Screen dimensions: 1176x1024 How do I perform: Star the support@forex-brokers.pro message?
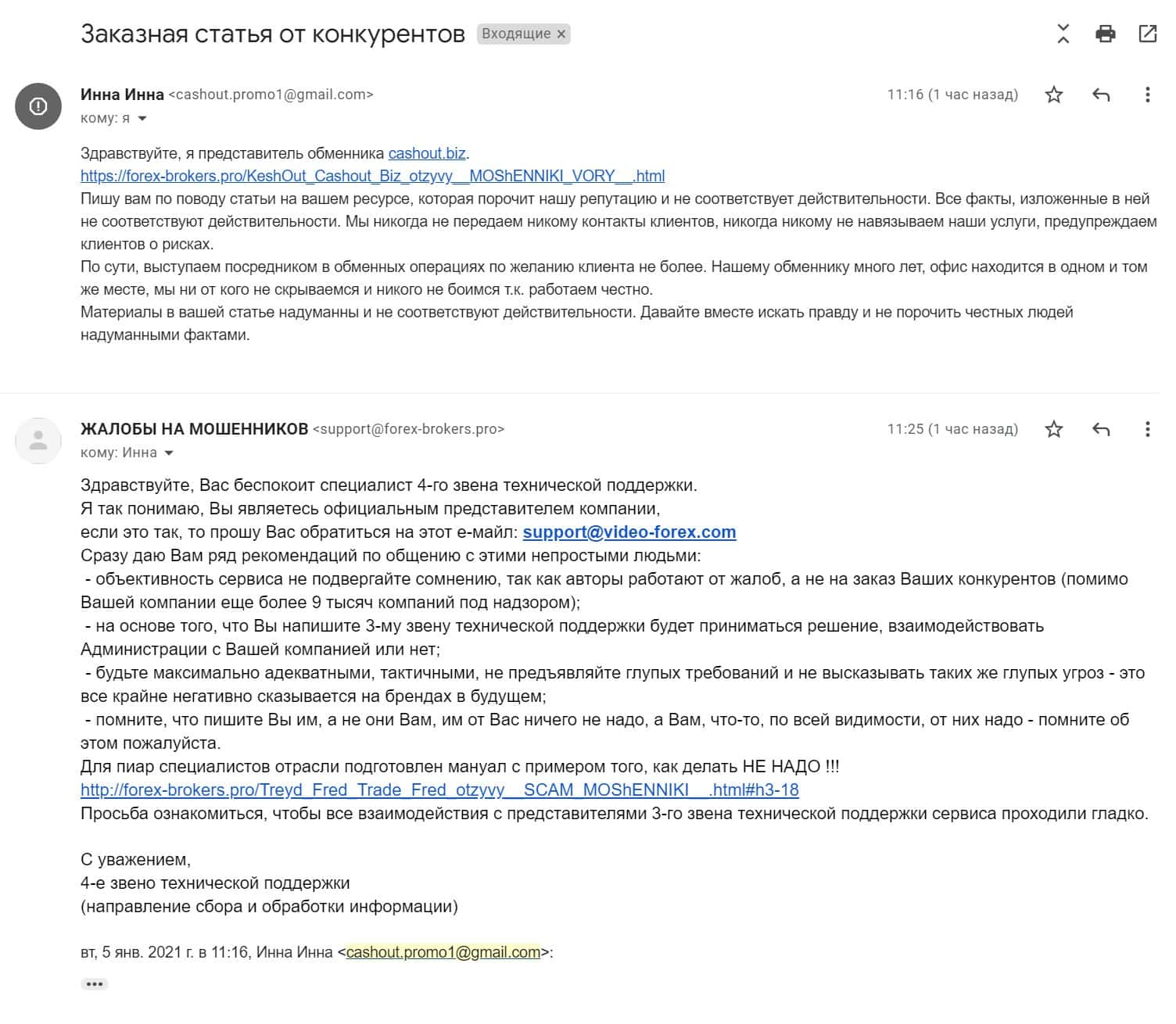tap(1054, 429)
